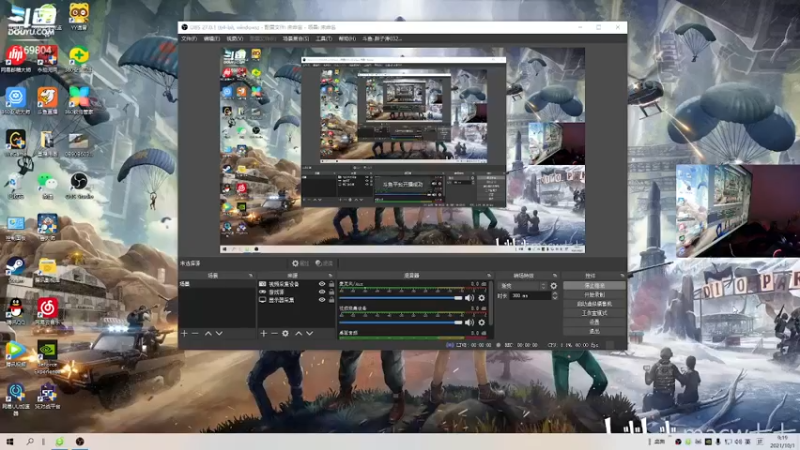Image resolution: width=800 pixels, height=450 pixels.
Task: Add a new scene with the plus icon
Action: [x=184, y=333]
